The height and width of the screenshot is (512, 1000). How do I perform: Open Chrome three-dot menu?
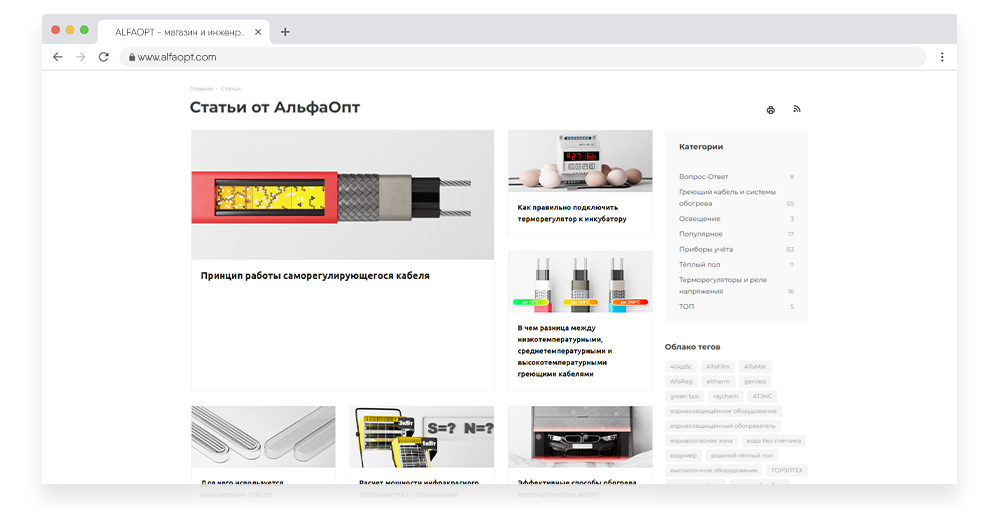tap(942, 57)
